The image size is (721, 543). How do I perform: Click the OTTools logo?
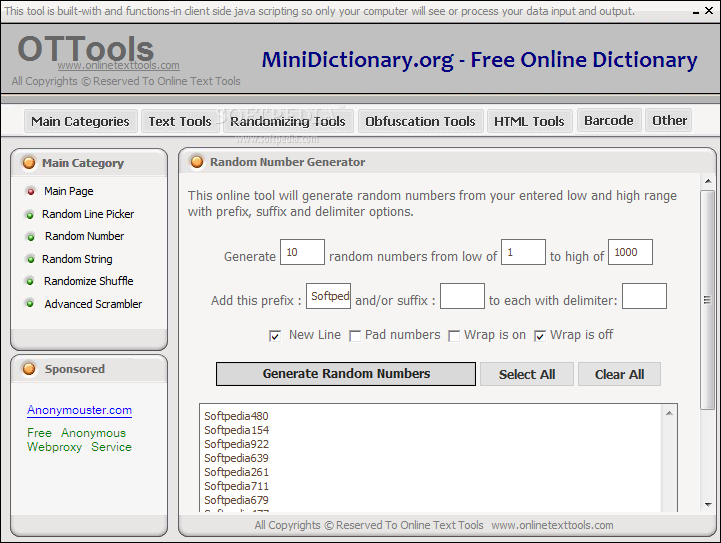pos(86,48)
